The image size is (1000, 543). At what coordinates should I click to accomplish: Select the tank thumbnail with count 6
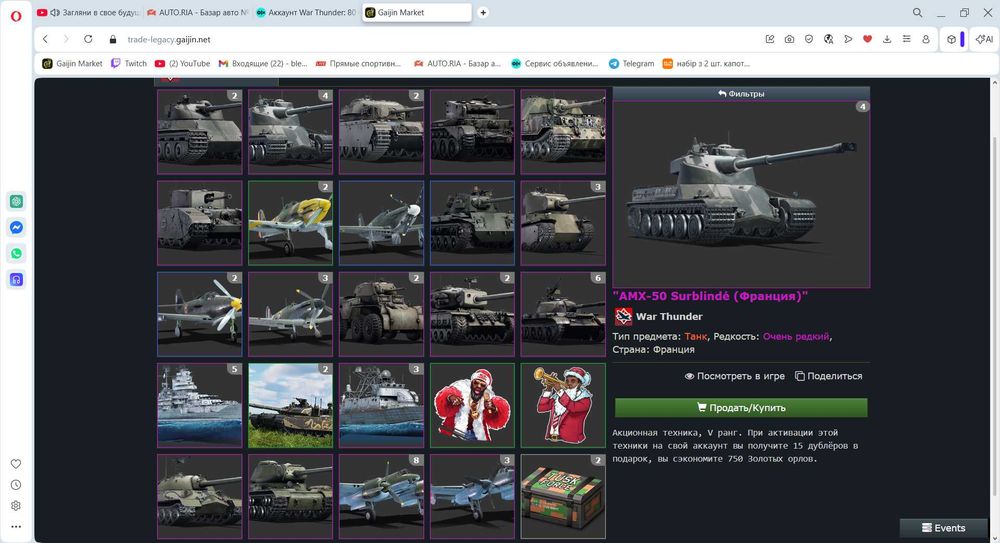click(563, 314)
